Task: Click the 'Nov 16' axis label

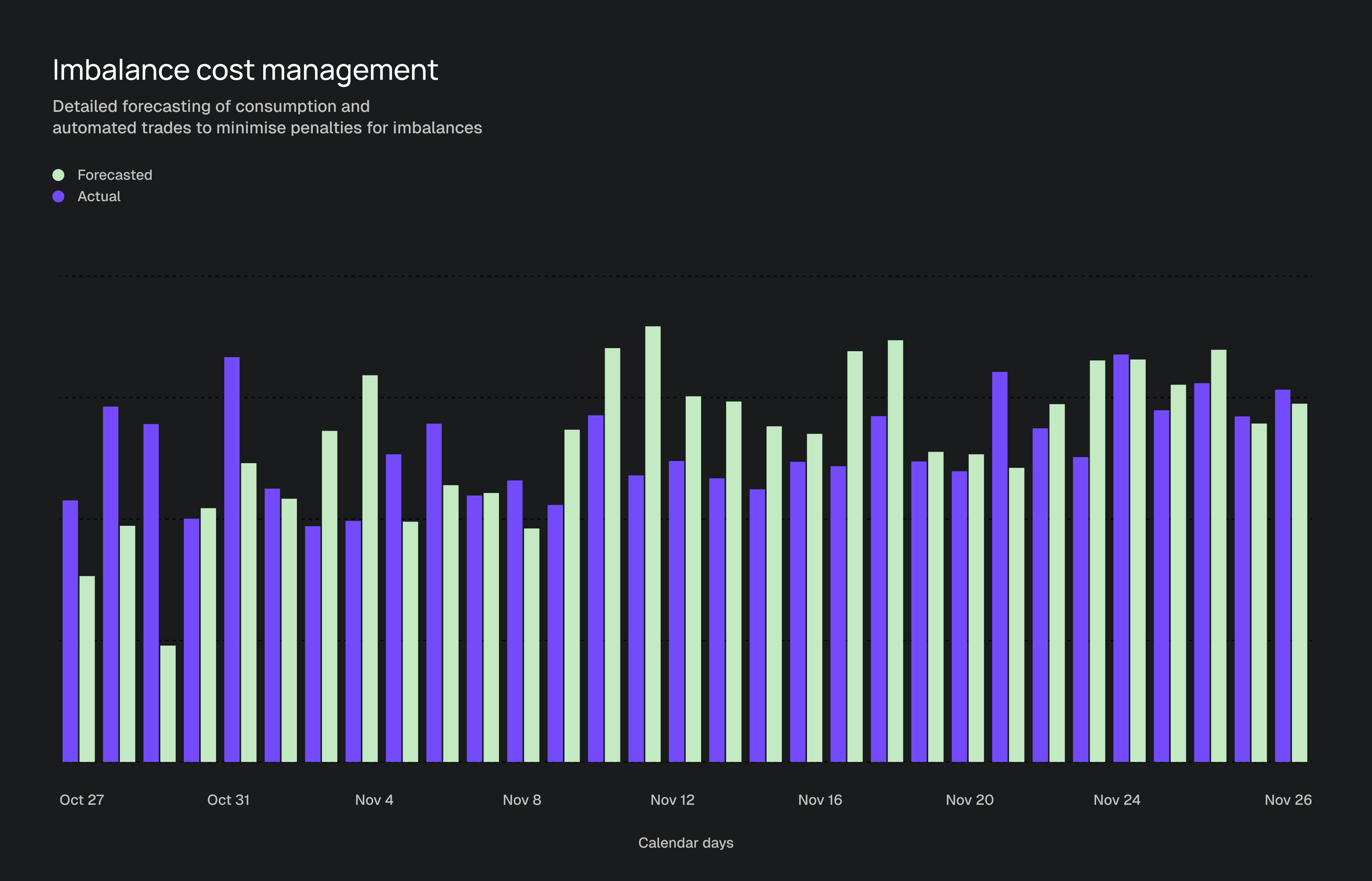Action: click(x=820, y=800)
